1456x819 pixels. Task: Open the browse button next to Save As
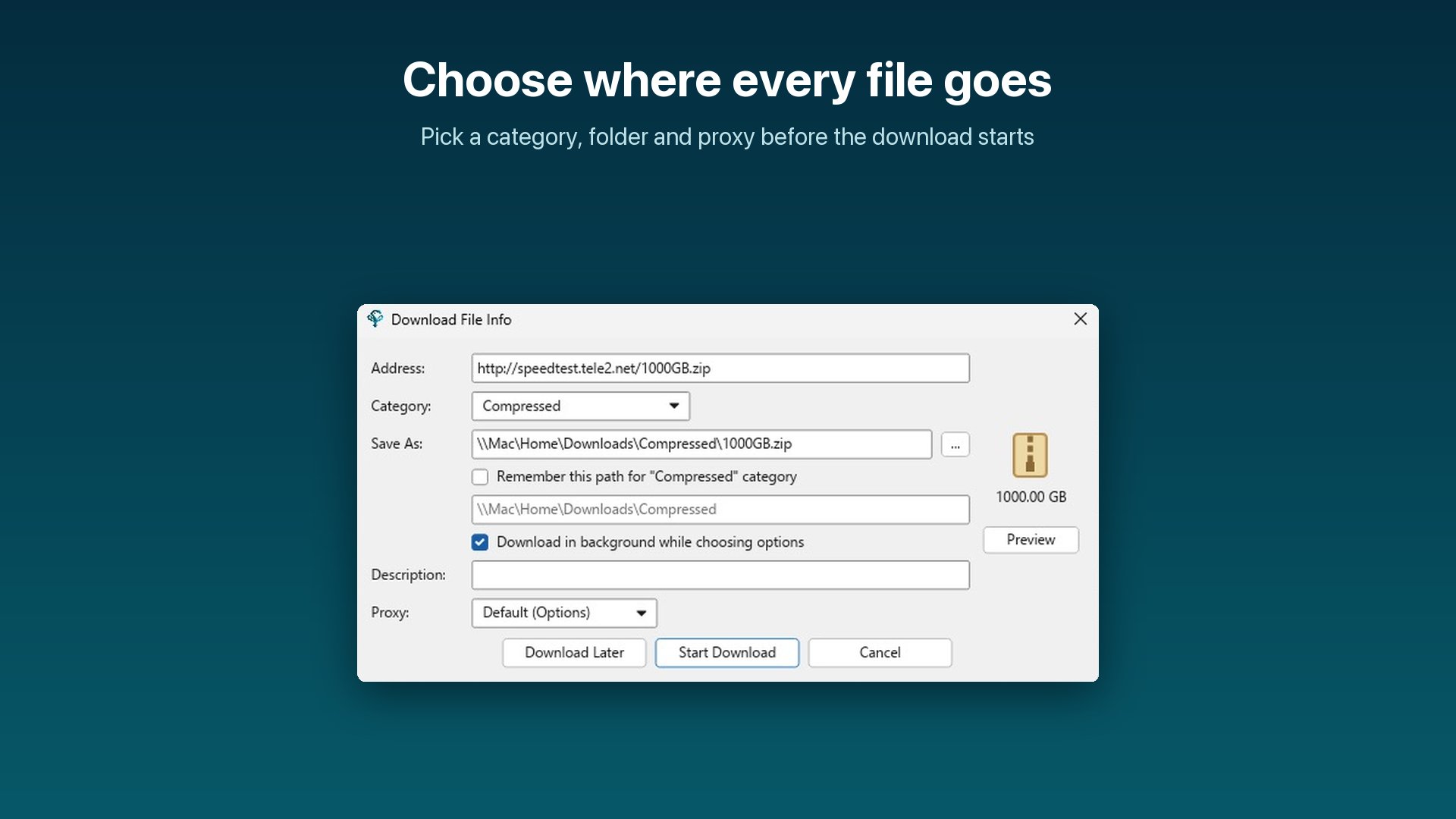point(955,444)
